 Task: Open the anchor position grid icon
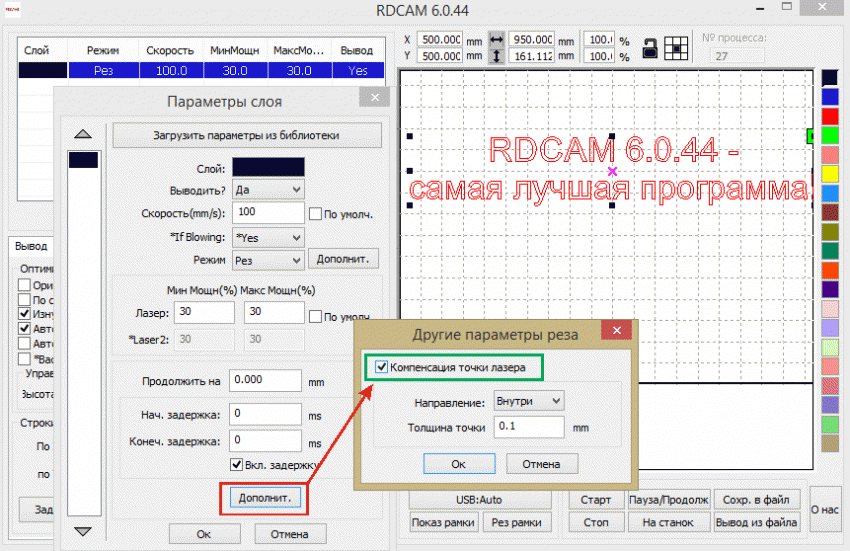[676, 49]
